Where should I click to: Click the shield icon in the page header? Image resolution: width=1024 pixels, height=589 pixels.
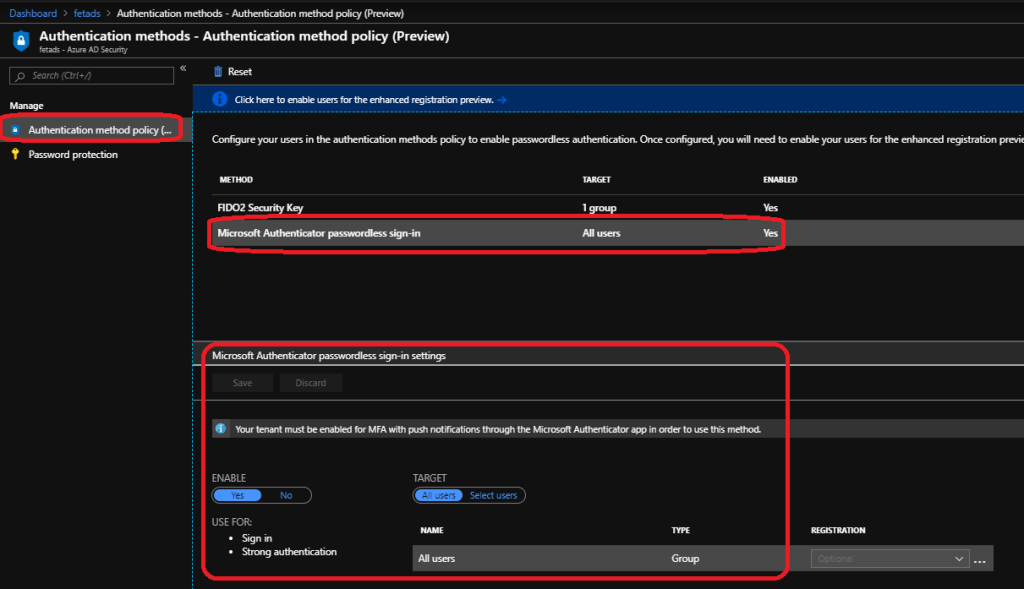tap(20, 41)
